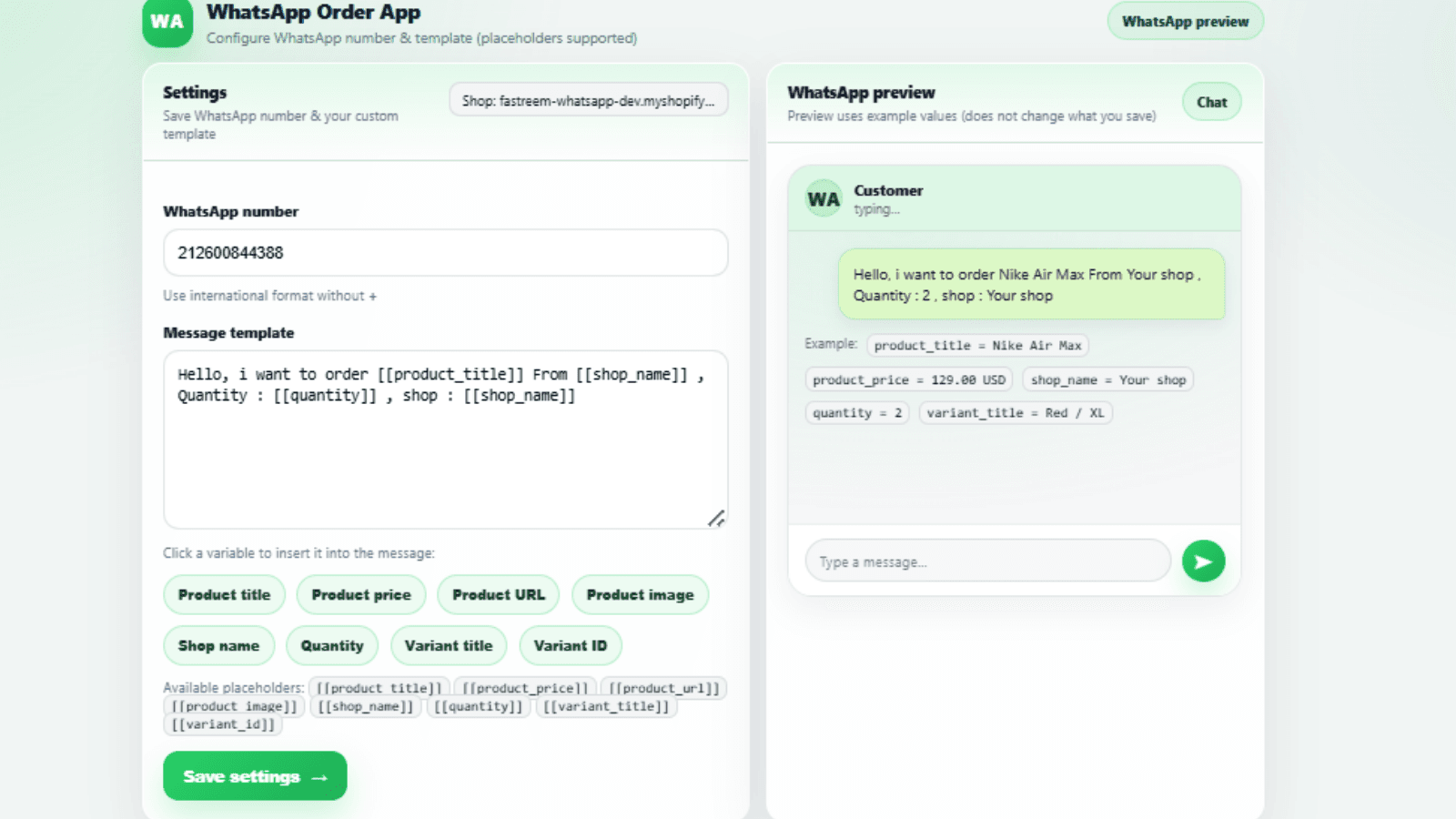Click the green send arrow icon
Screen dimensions: 1456x819
1203,561
